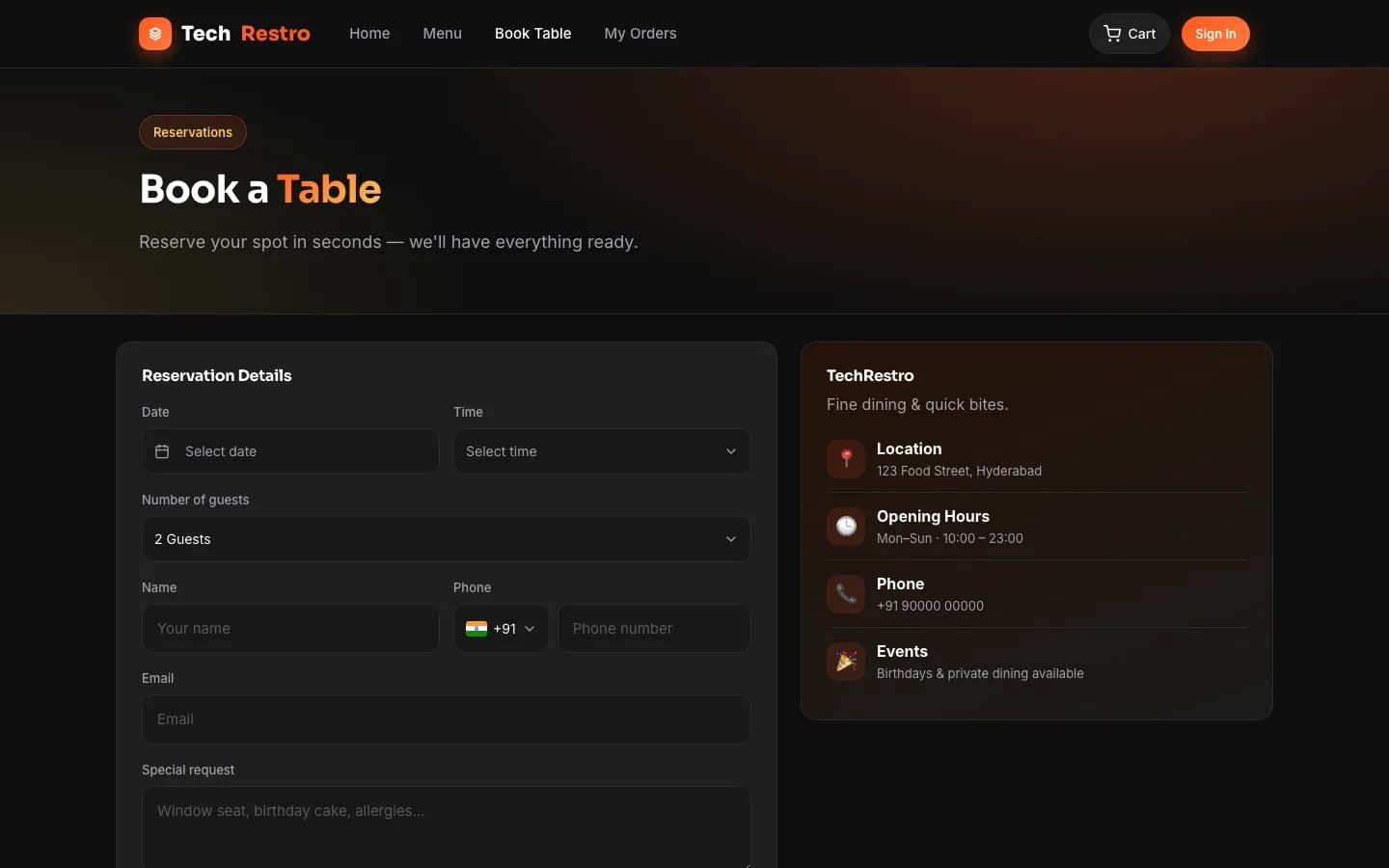Click the 'Reservation Details' heading
The height and width of the screenshot is (868, 1389).
217,375
